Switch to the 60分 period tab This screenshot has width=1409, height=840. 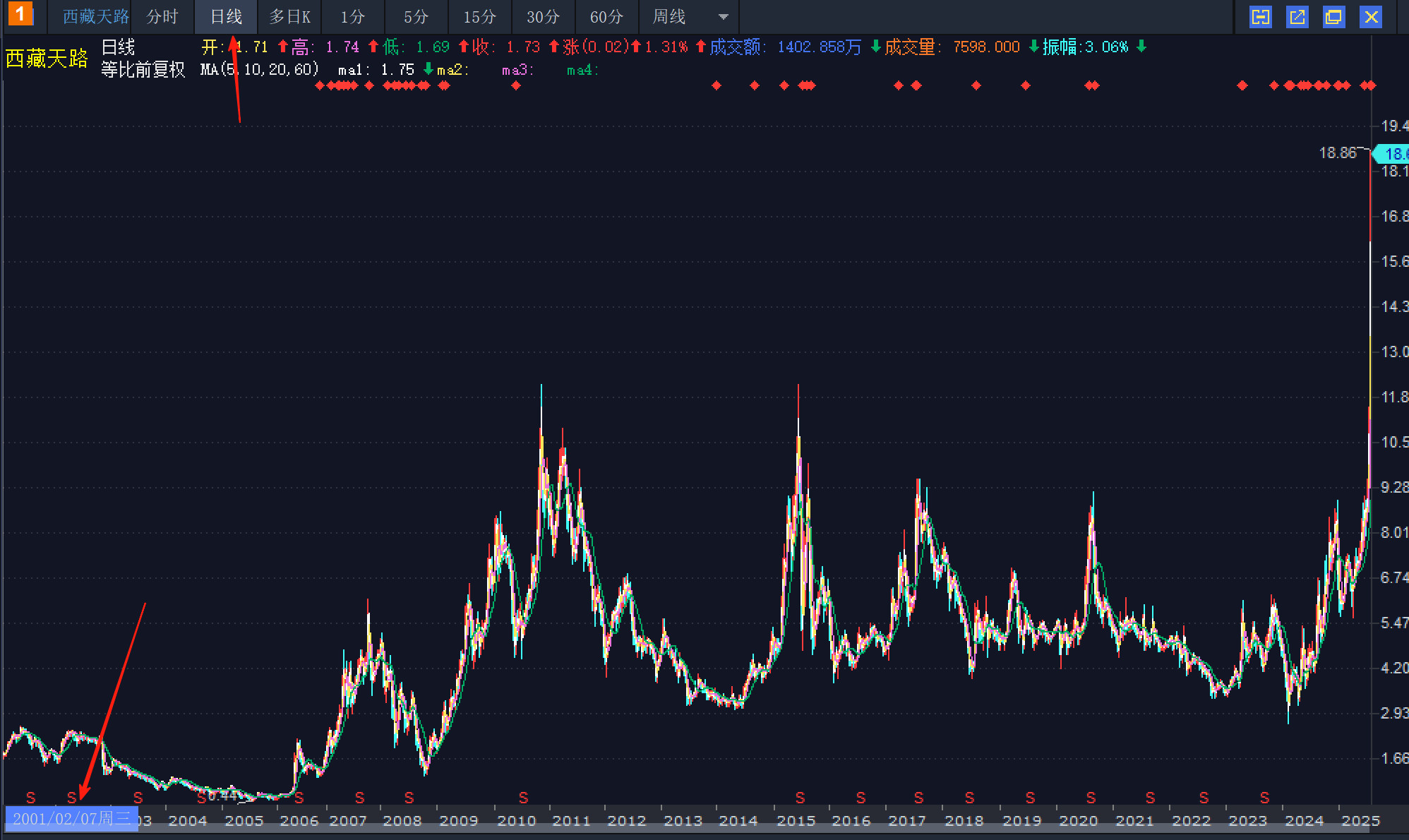(606, 17)
